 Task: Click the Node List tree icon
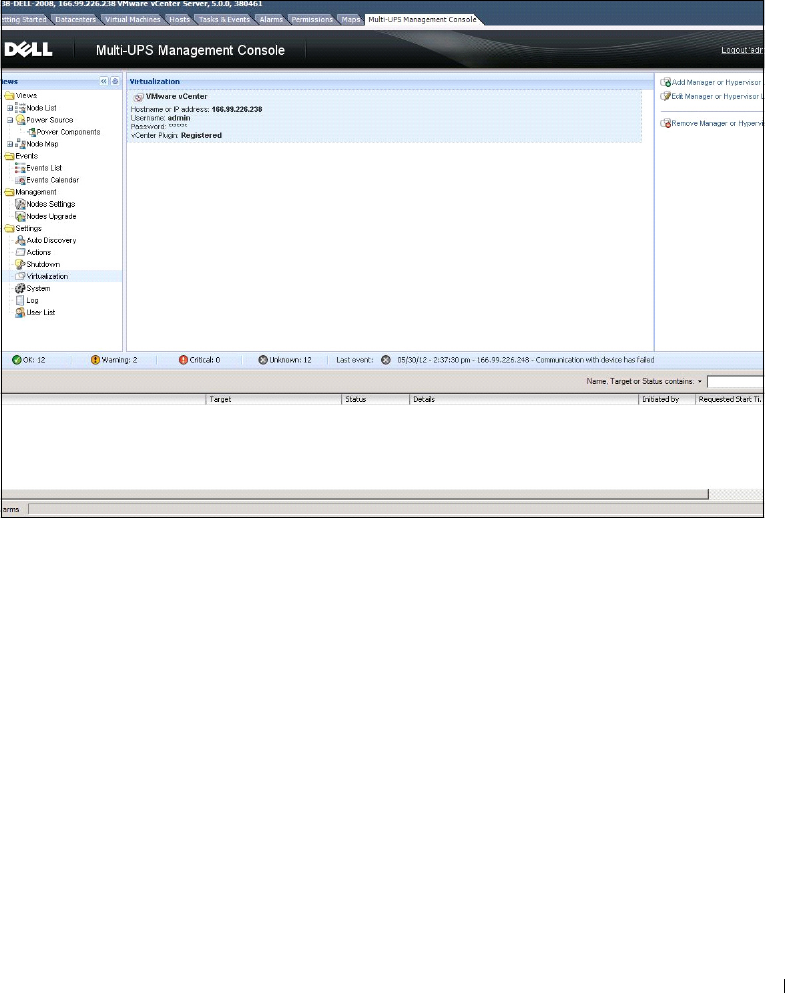(x=20, y=108)
